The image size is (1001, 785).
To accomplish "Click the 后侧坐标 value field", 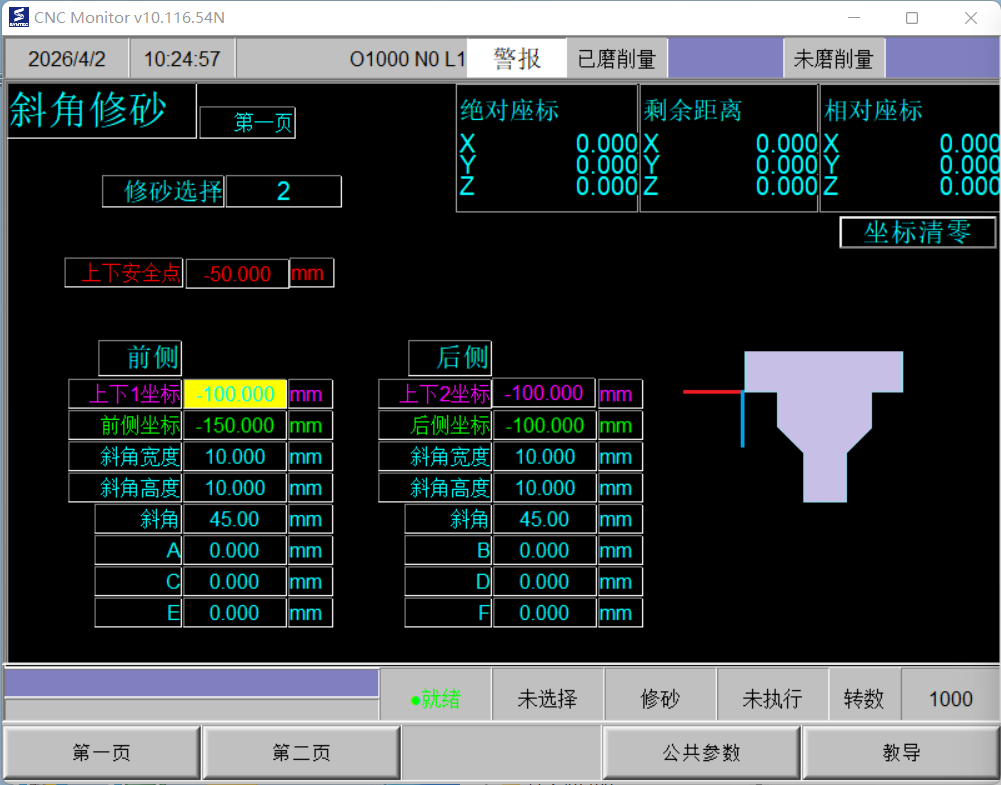I will point(544,425).
